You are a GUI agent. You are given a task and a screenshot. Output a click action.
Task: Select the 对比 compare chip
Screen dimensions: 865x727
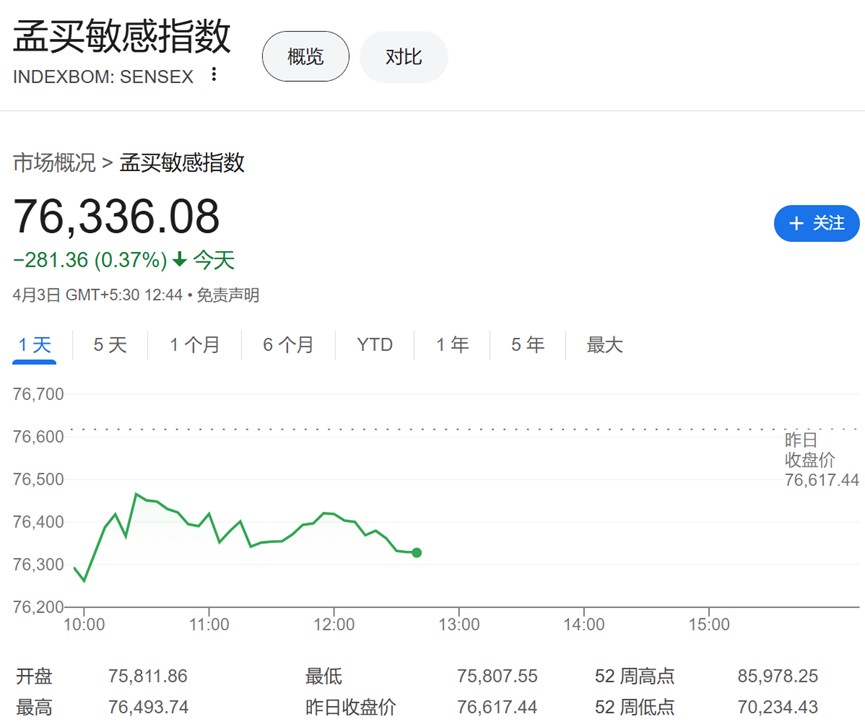coord(404,57)
